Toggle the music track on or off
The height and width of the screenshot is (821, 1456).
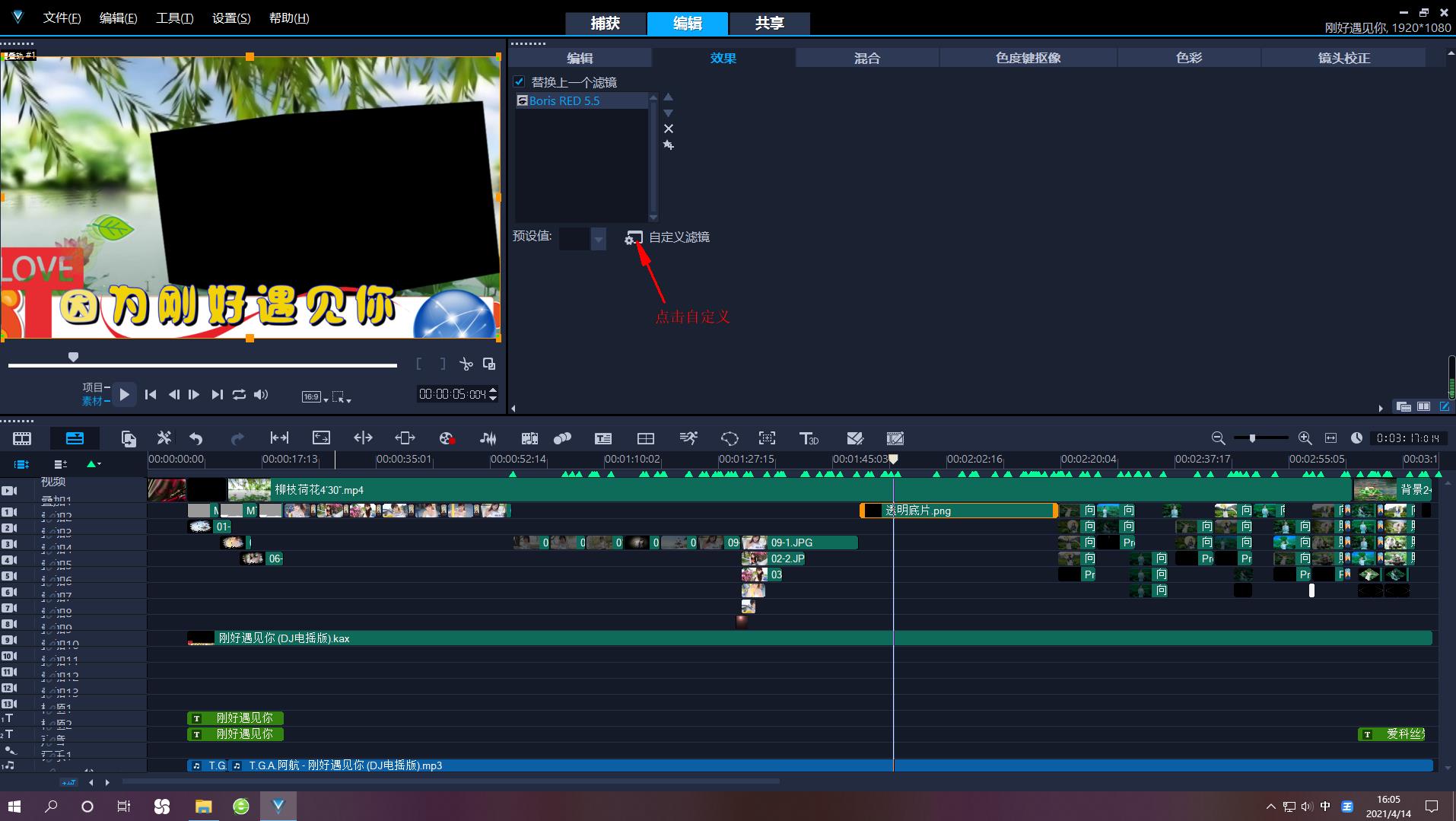[x=8, y=765]
